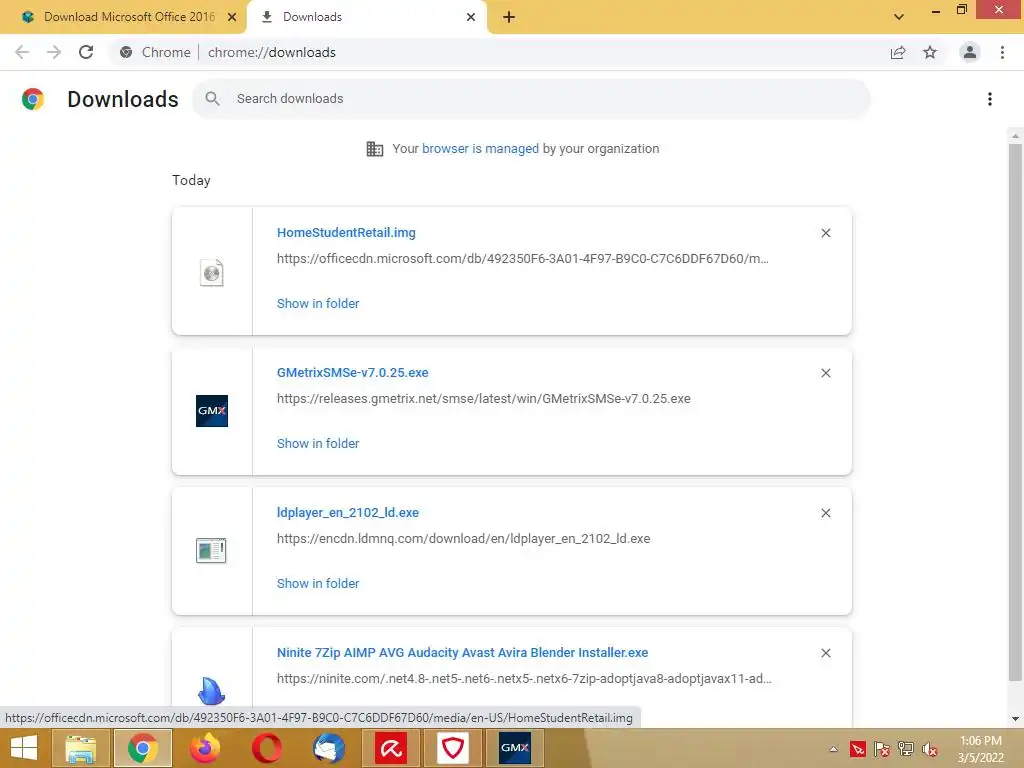
Task: Click the ldplayer installer file icon
Action: tap(211, 551)
